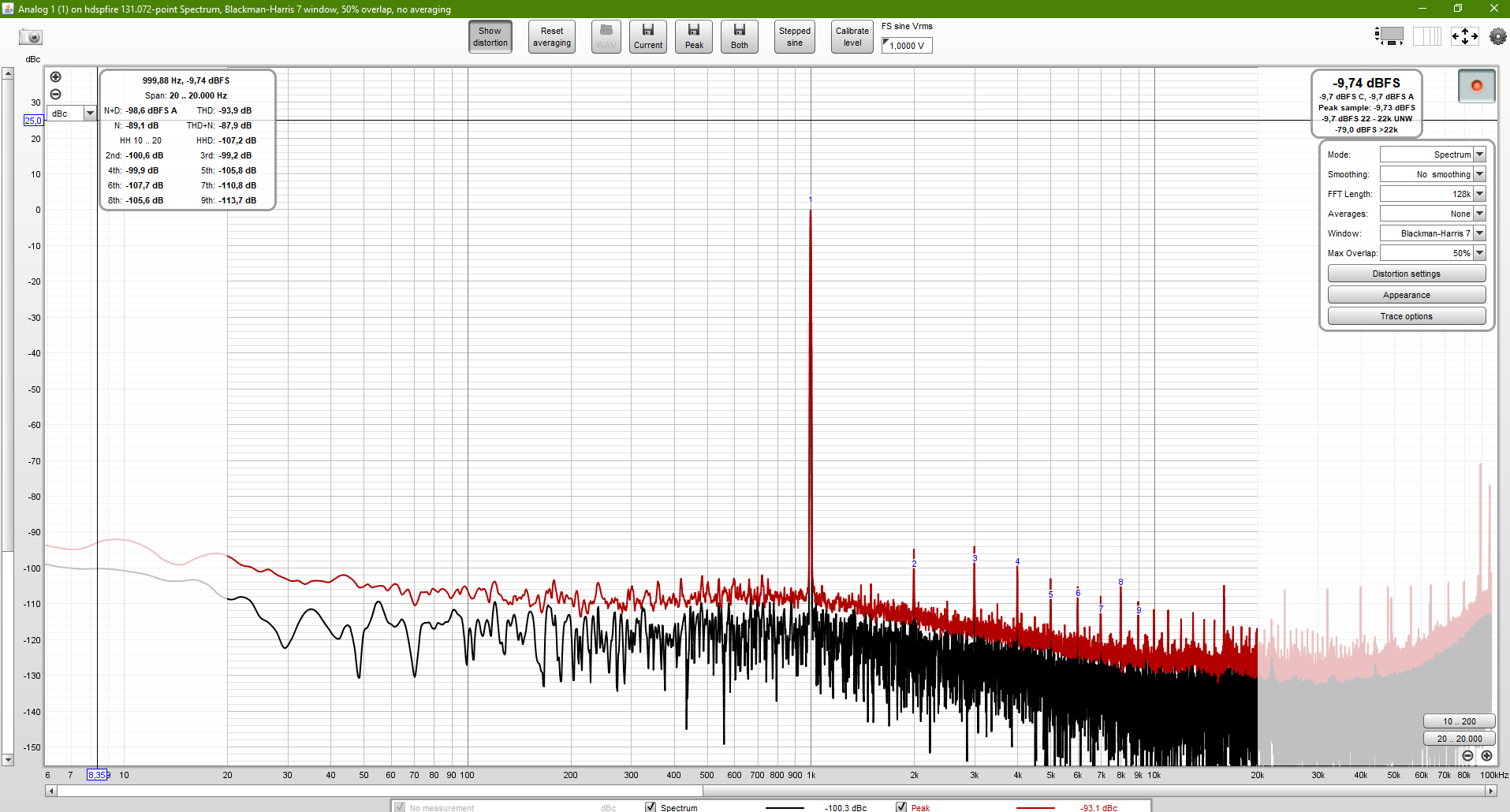Save the Peak trace
The image size is (1510, 812).
point(694,37)
